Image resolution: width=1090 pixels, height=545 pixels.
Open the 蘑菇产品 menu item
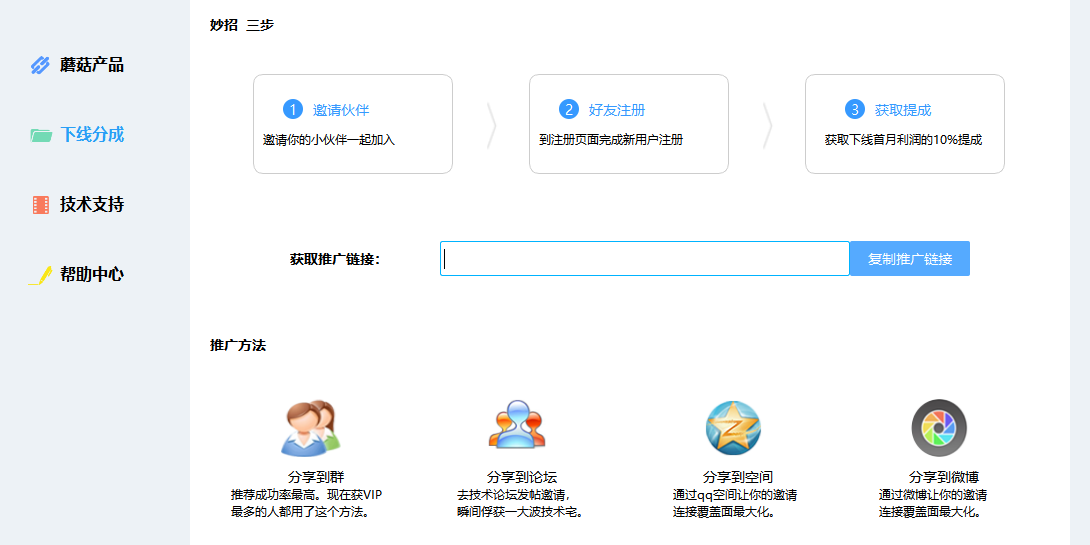(92, 65)
